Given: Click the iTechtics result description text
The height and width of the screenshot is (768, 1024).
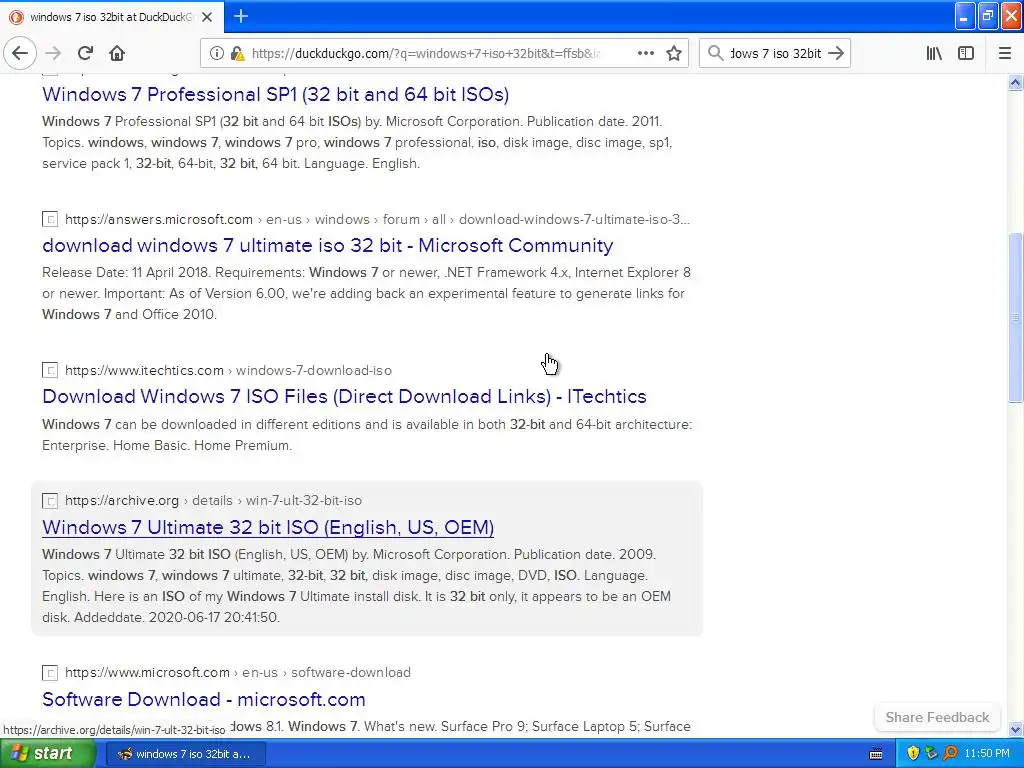Looking at the screenshot, I should [367, 435].
